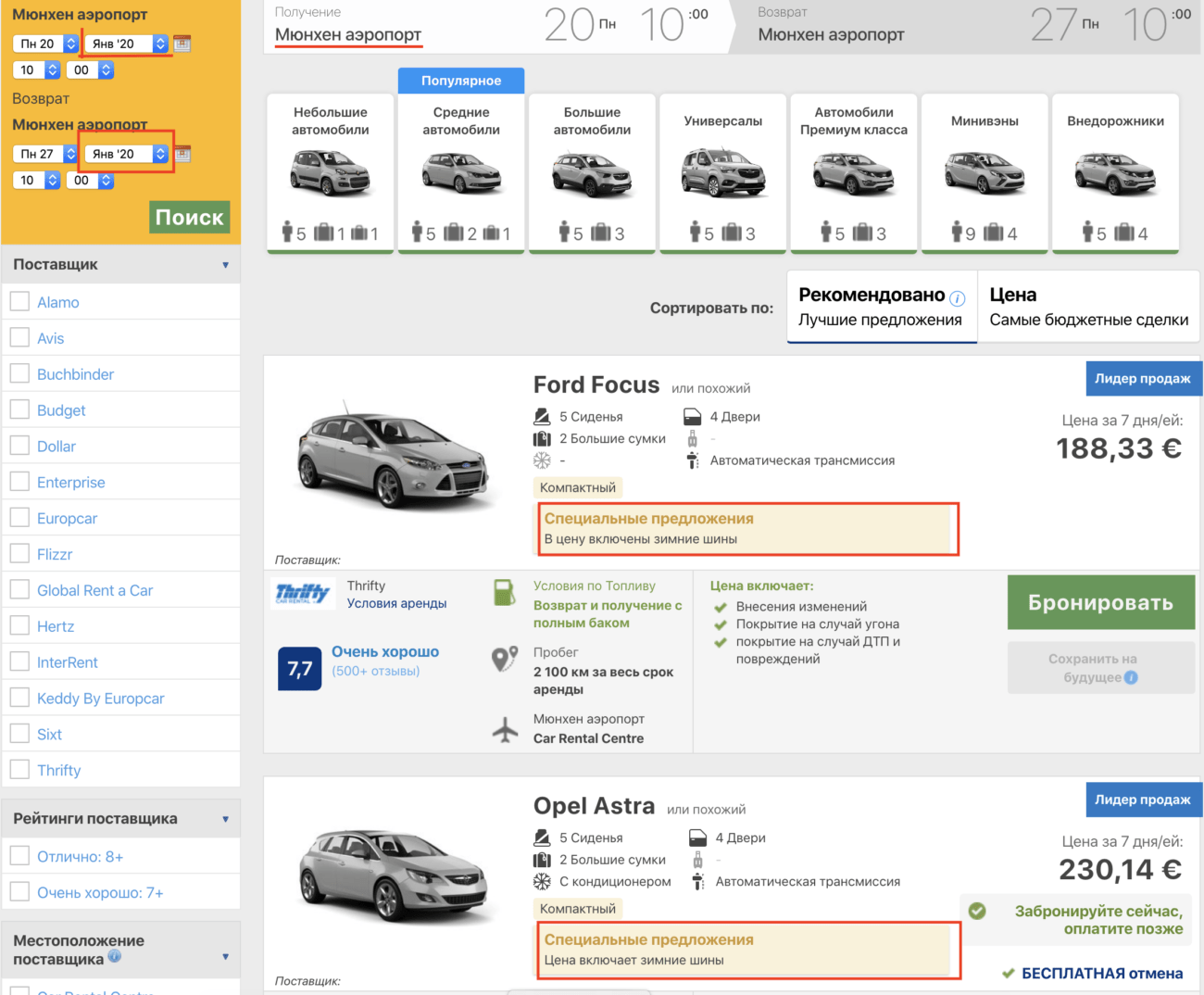Open the return date calendar icon
This screenshot has width=1204, height=995.
tap(182, 154)
